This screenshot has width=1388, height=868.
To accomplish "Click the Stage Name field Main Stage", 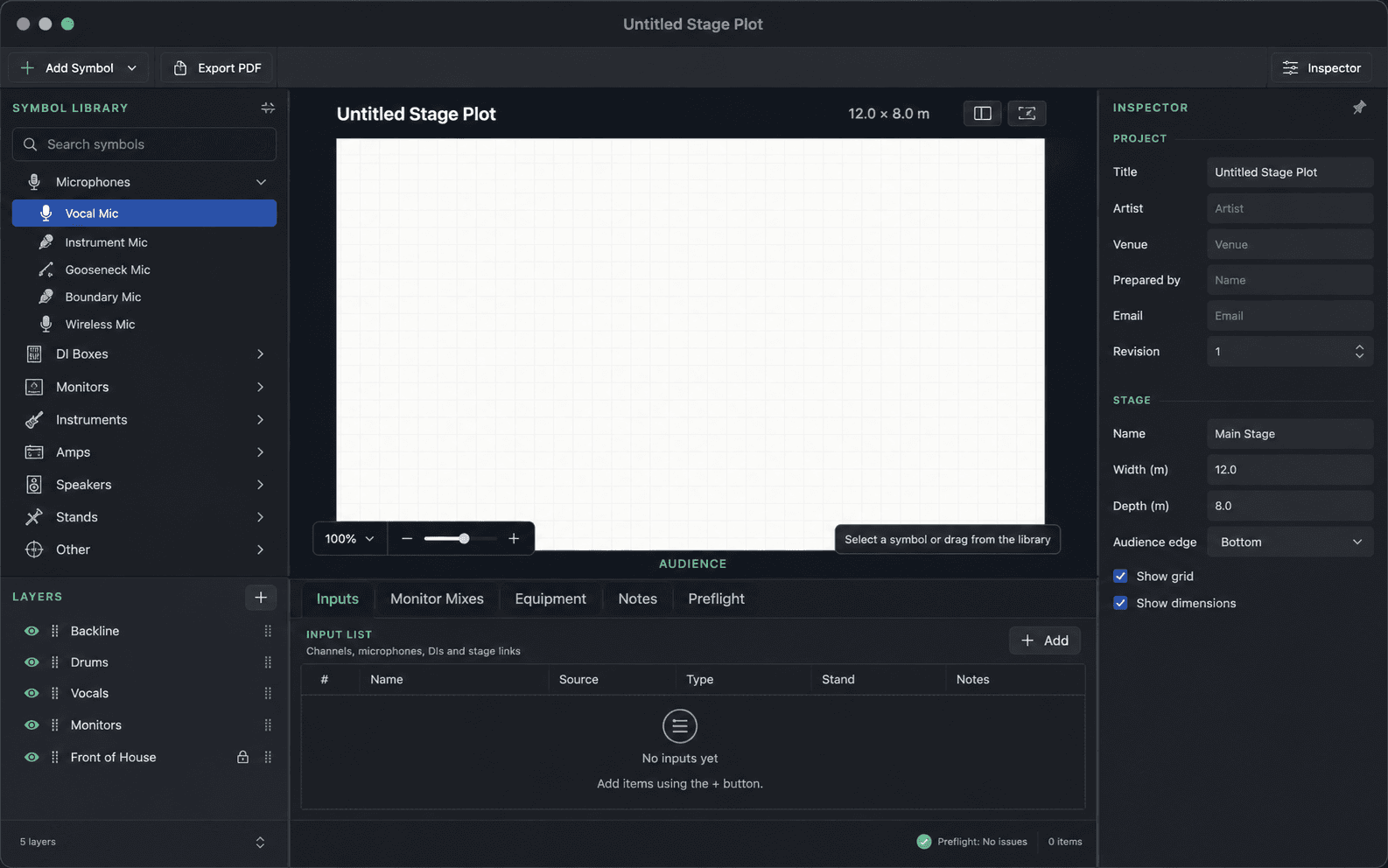I will 1290,434.
